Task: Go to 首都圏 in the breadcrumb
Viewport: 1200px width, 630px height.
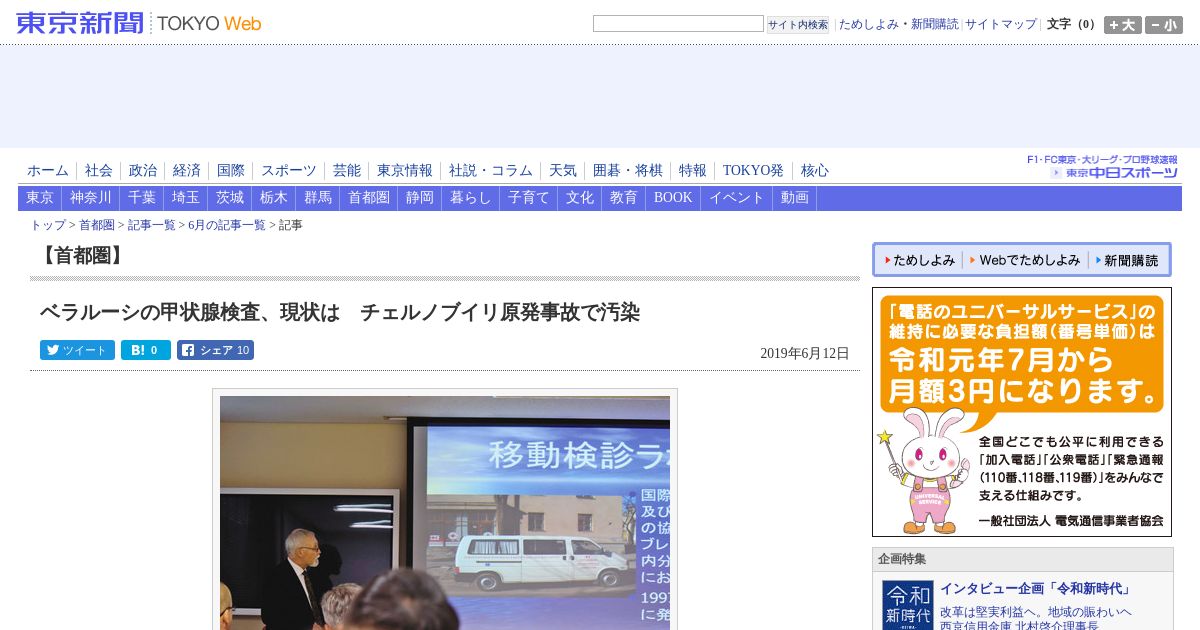Action: point(97,226)
